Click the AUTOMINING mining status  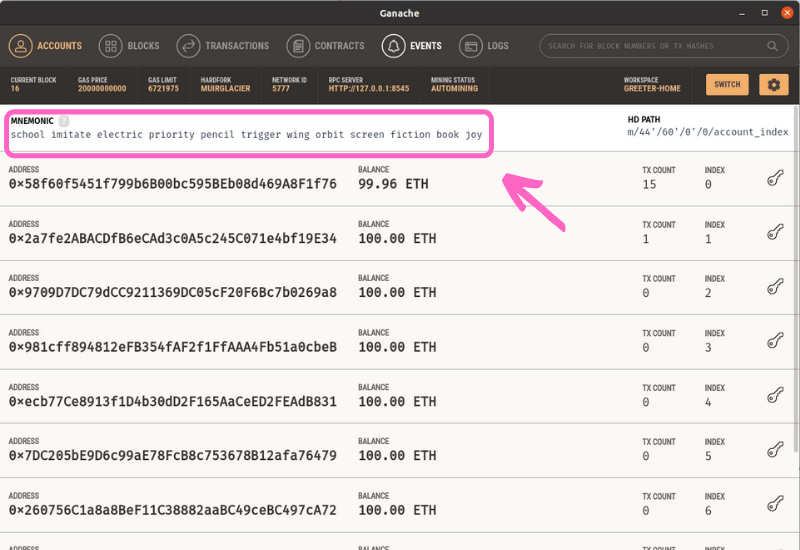[x=455, y=89]
